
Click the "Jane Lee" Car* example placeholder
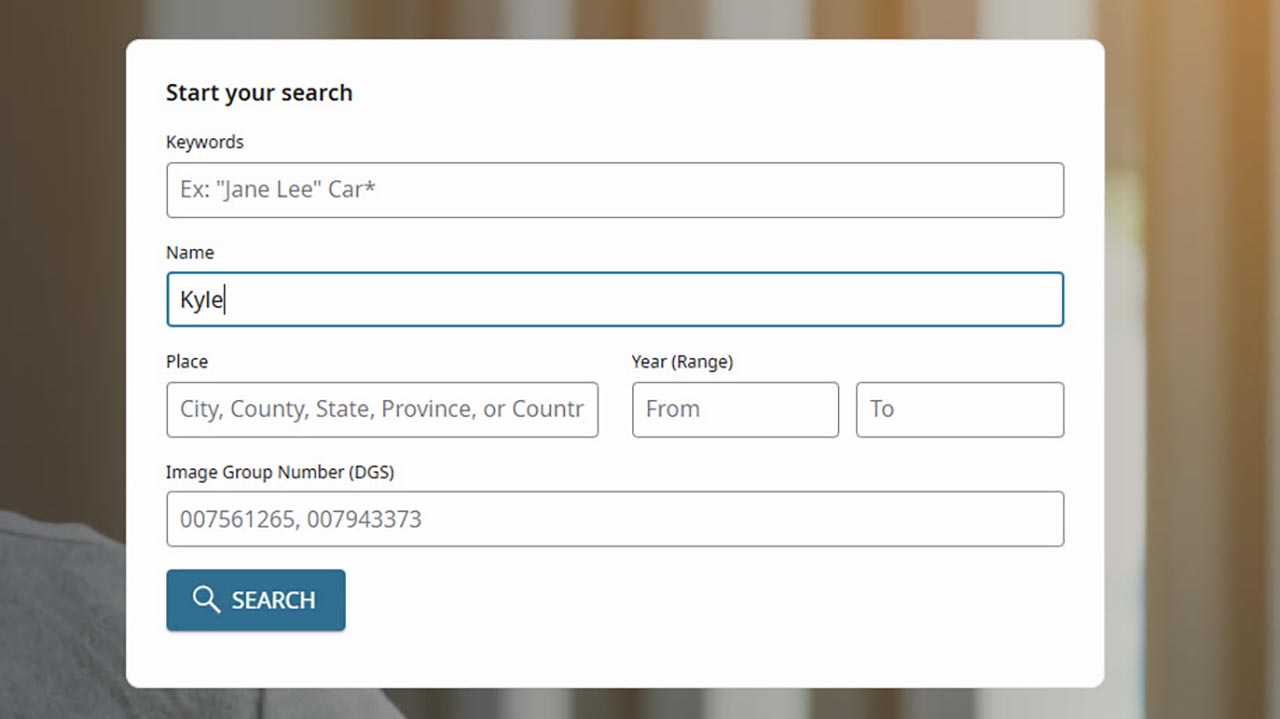coord(278,190)
